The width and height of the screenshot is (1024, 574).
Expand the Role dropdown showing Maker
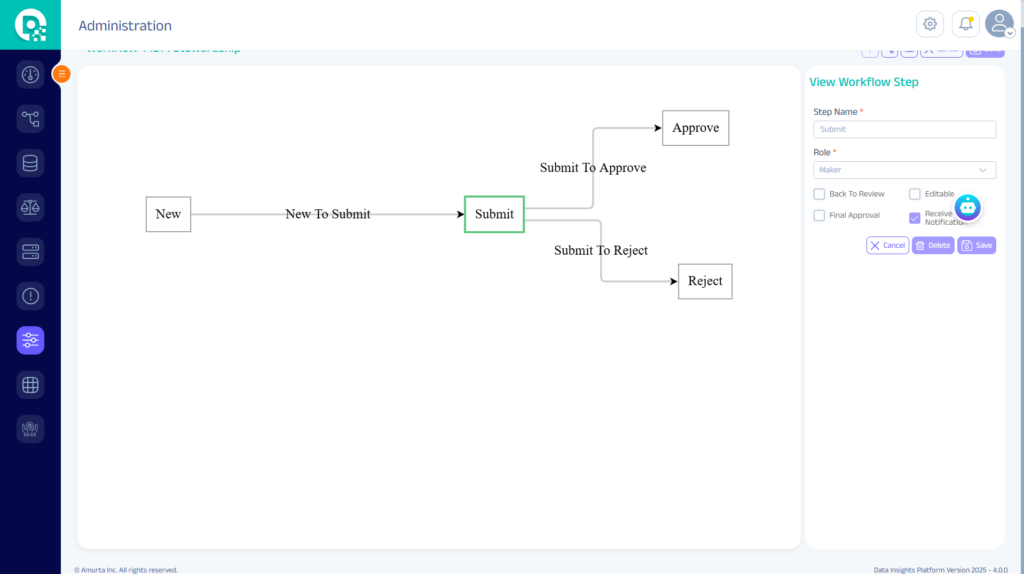click(x=904, y=170)
